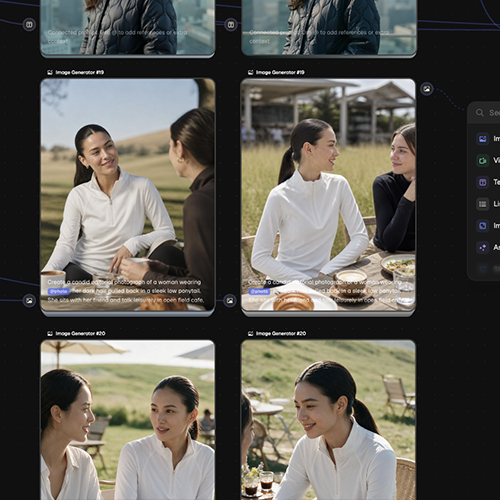Click the @photo tag in the hillside cafe prompt
Screen dimensions: 500x500
tap(58, 291)
